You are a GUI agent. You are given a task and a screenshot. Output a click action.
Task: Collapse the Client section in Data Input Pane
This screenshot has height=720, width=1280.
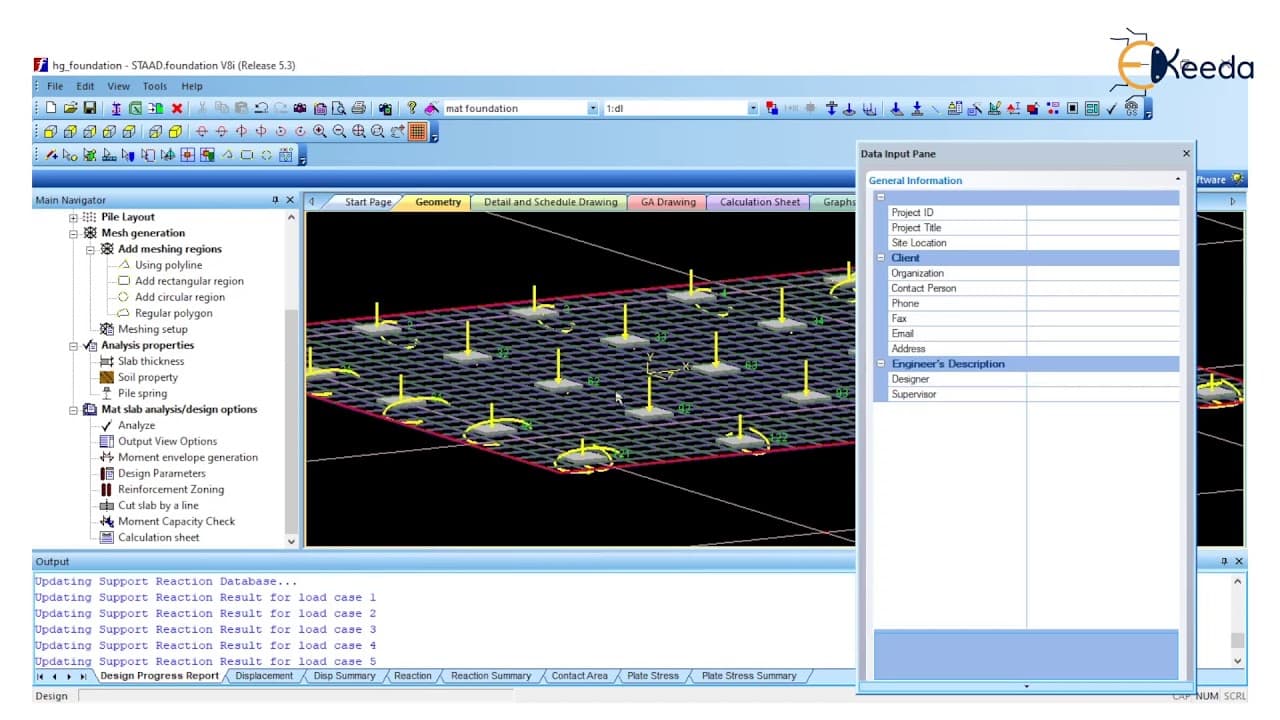pyautogui.click(x=881, y=258)
